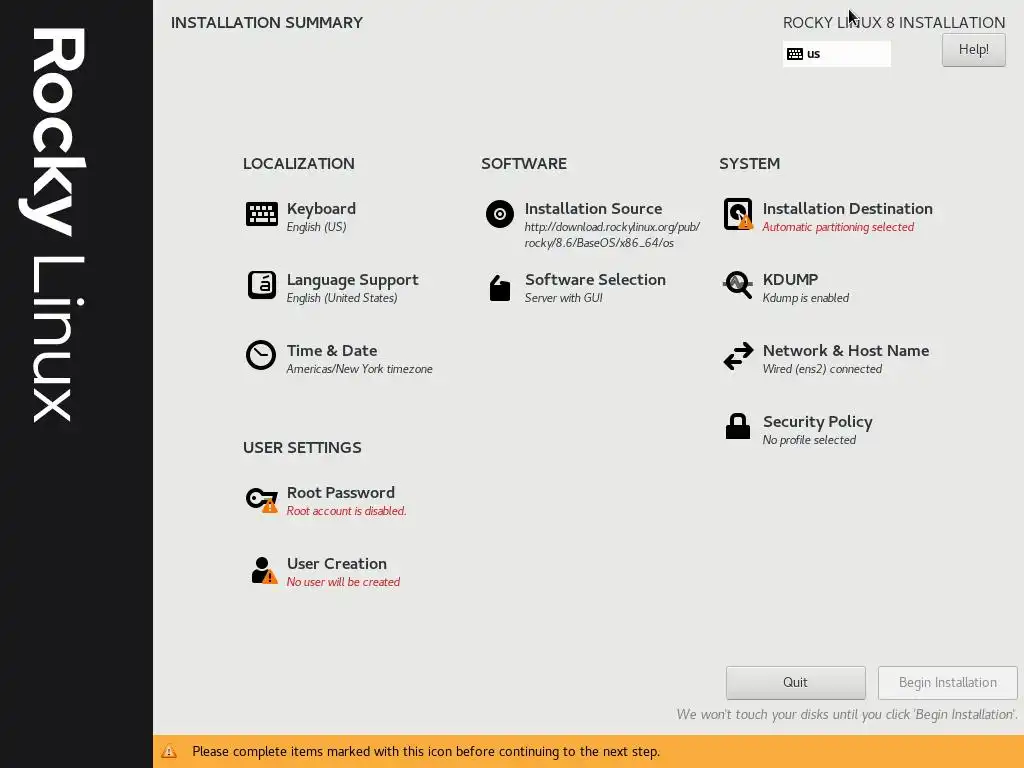Viewport: 1024px width, 768px height.
Task: Click 'English (US)' keyboard text
Action: point(316,227)
